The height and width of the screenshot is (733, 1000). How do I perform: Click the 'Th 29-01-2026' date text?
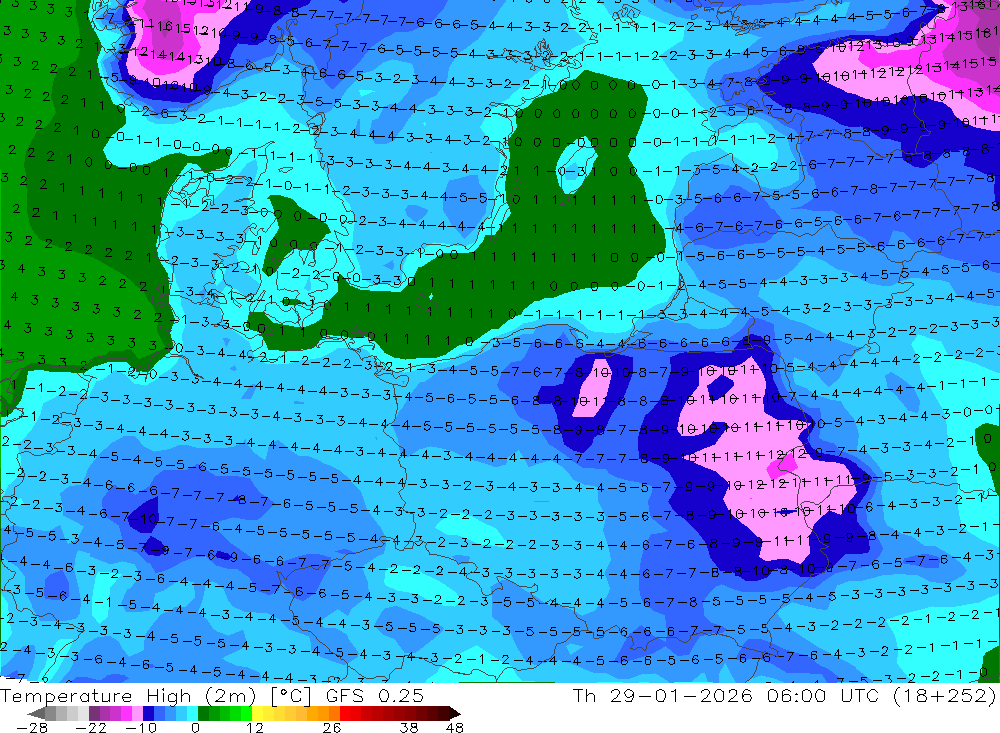click(x=663, y=695)
